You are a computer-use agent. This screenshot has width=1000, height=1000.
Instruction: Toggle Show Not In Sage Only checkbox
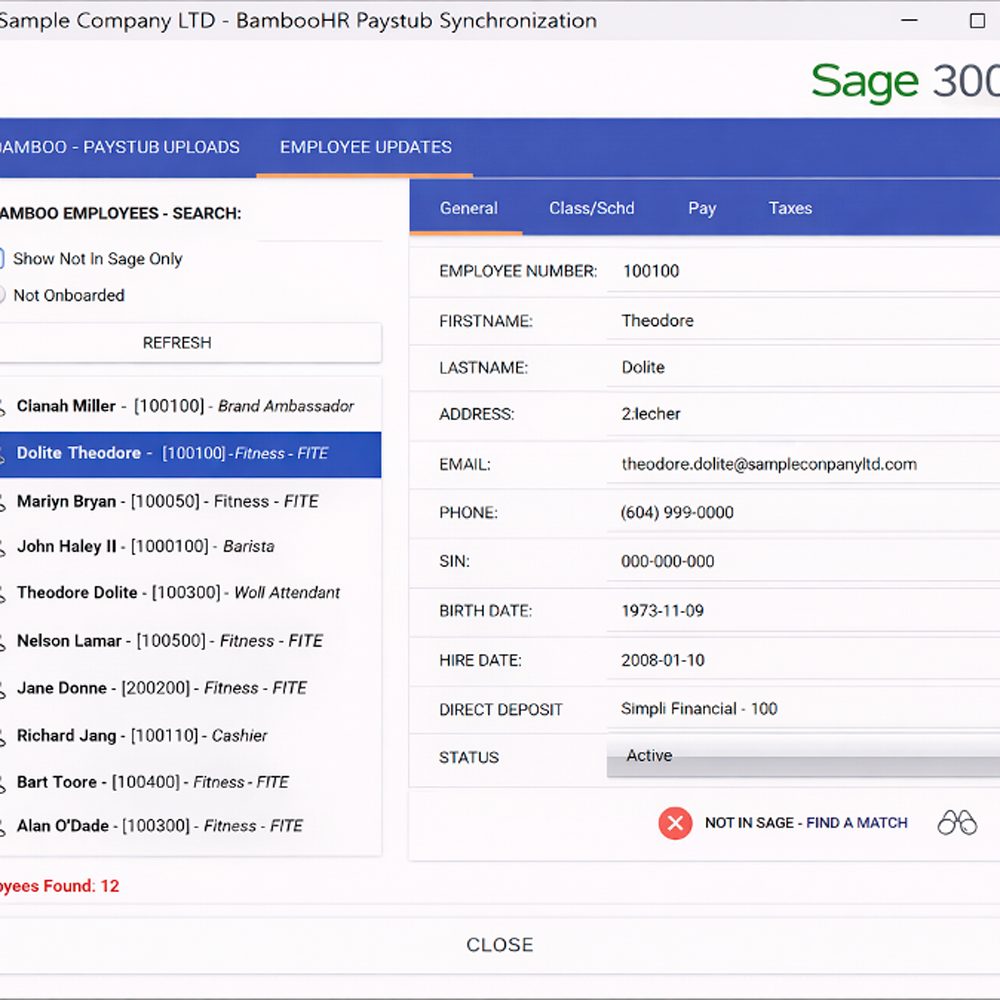[x=2, y=258]
